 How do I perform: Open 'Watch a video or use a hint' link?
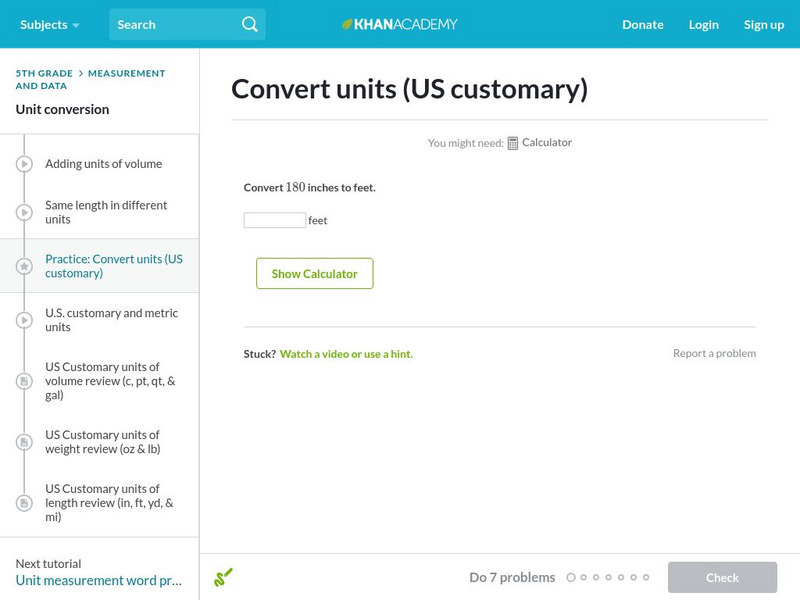[x=346, y=354]
